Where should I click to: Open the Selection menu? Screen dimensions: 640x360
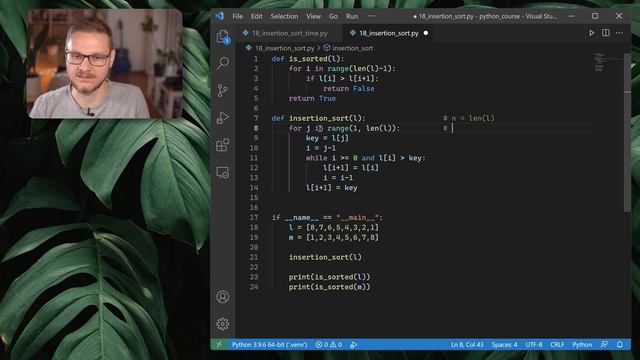(284, 16)
